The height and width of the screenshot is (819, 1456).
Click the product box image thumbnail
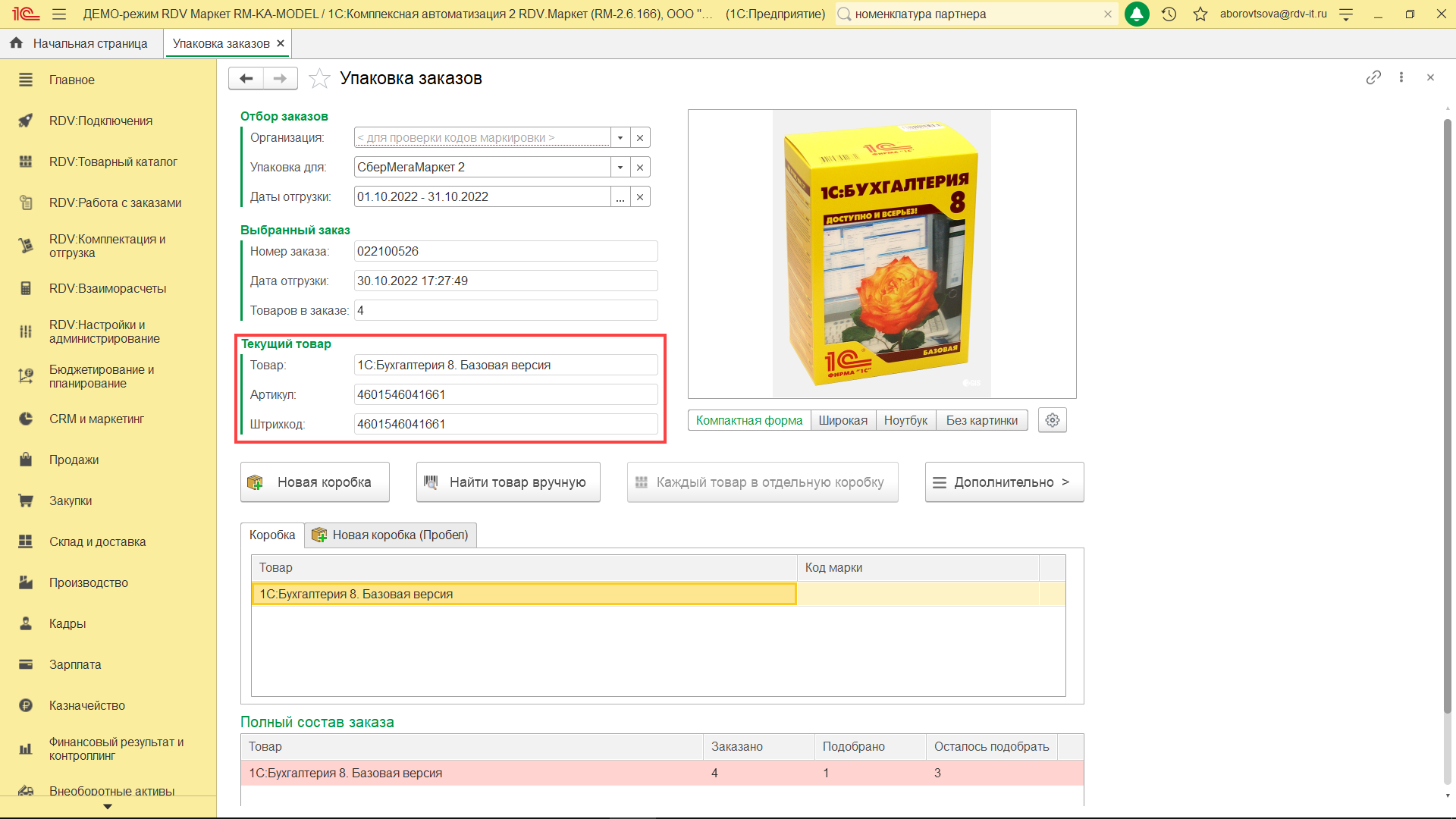[x=881, y=254]
